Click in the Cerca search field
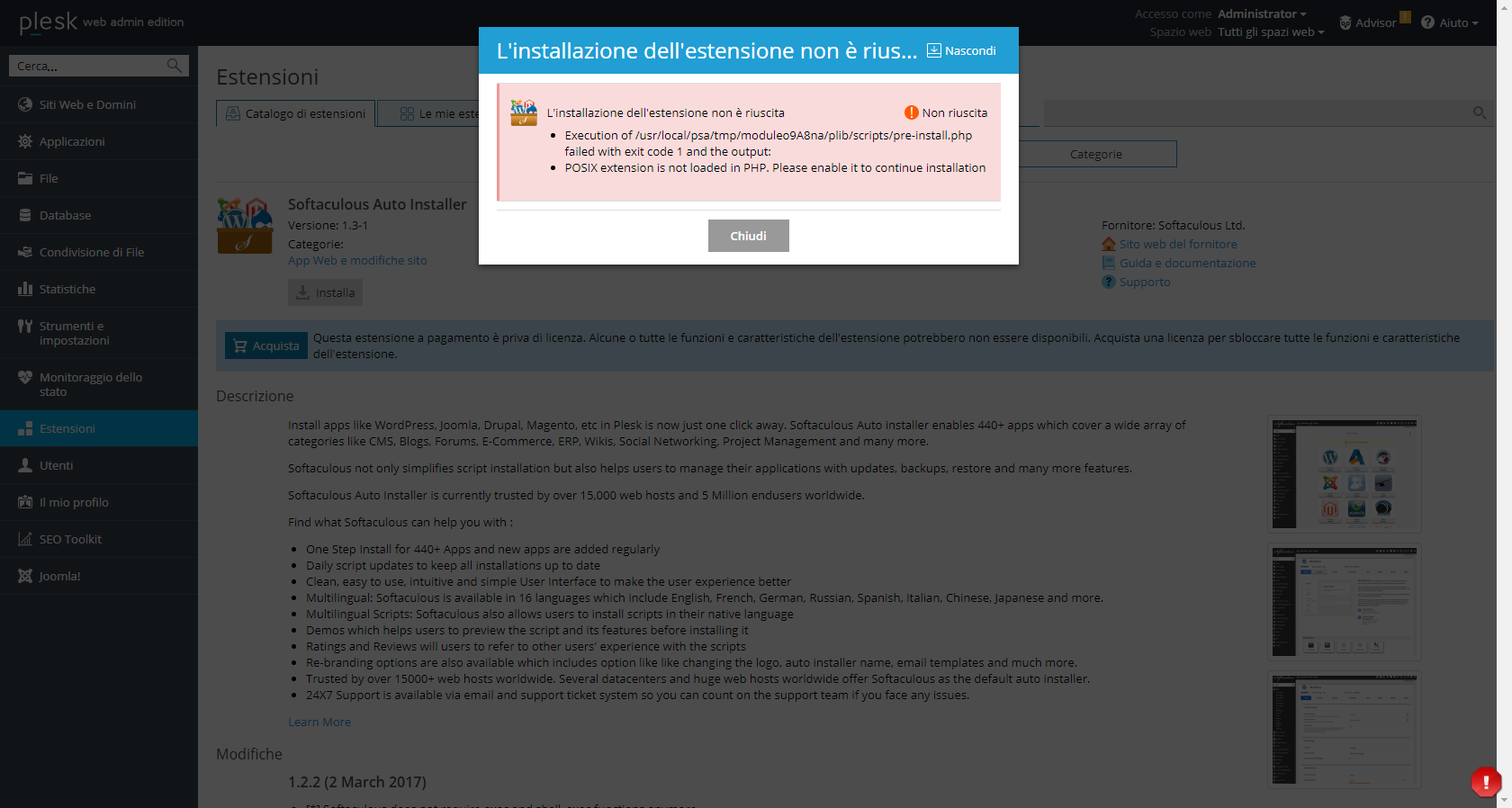Image resolution: width=1512 pixels, height=808 pixels. (90, 66)
